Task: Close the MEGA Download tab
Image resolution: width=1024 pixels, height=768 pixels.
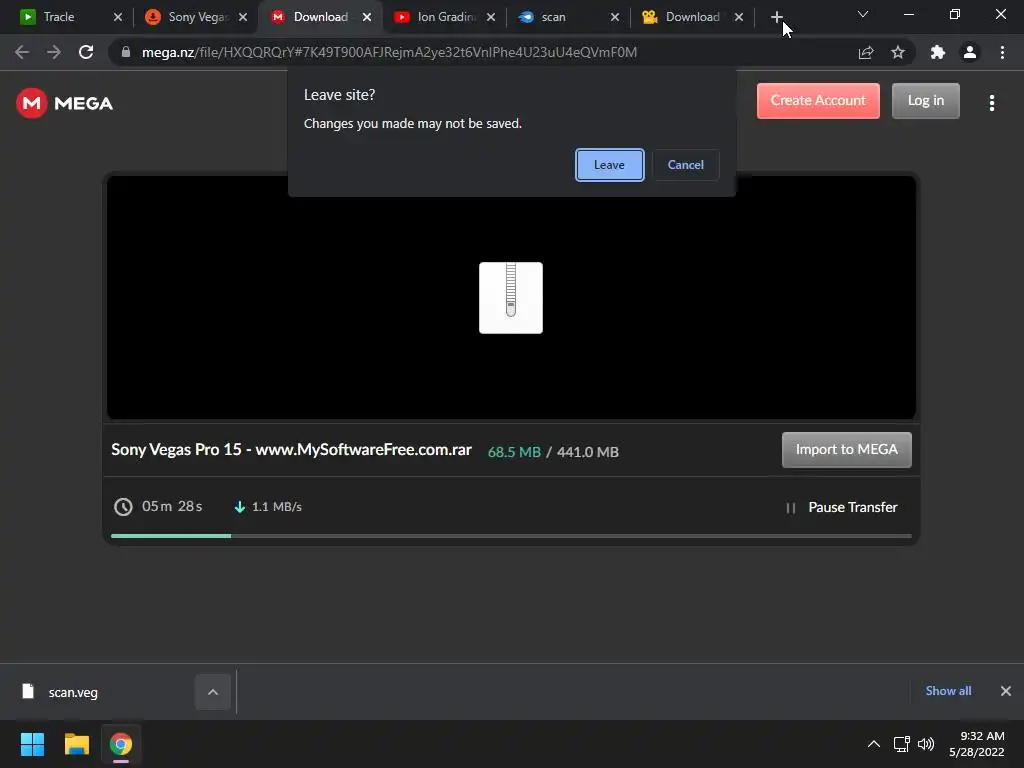Action: coord(367,17)
